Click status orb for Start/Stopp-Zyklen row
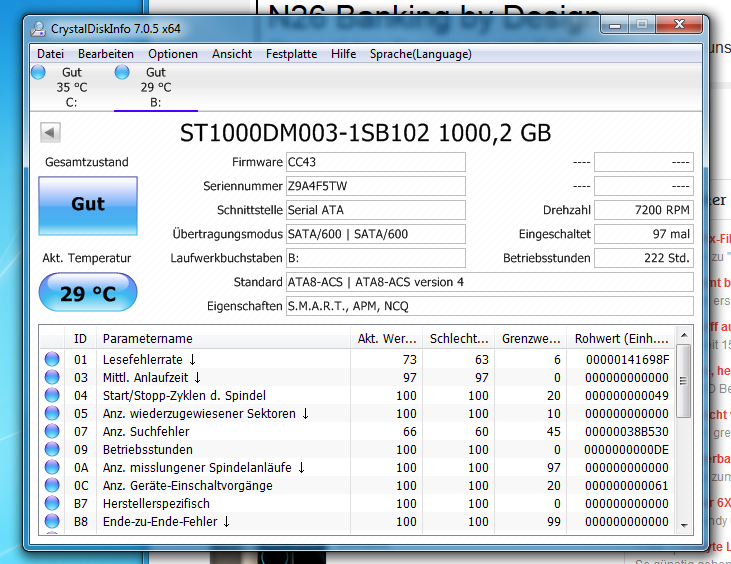731x564 pixels. pyautogui.click(x=52, y=395)
